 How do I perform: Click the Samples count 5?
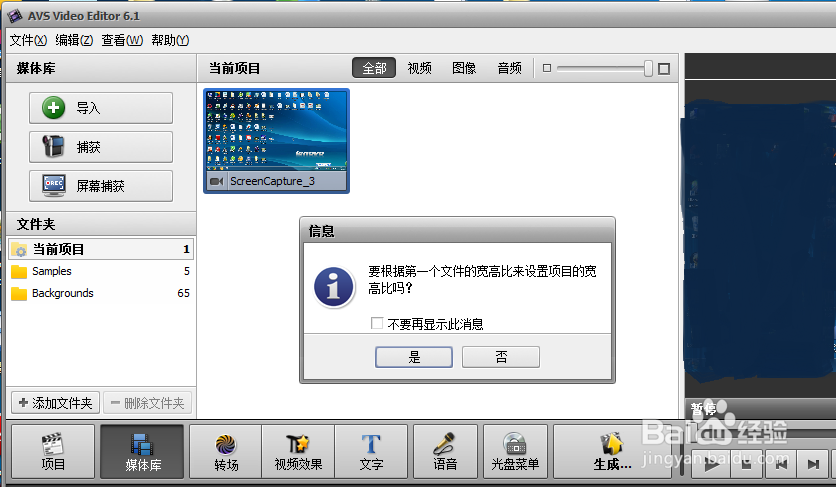tap(187, 271)
